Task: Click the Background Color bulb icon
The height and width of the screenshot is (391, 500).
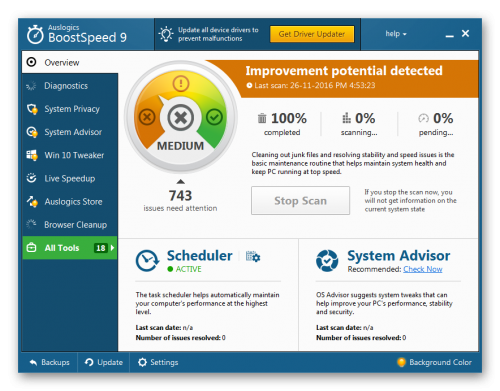Action: pyautogui.click(x=402, y=362)
